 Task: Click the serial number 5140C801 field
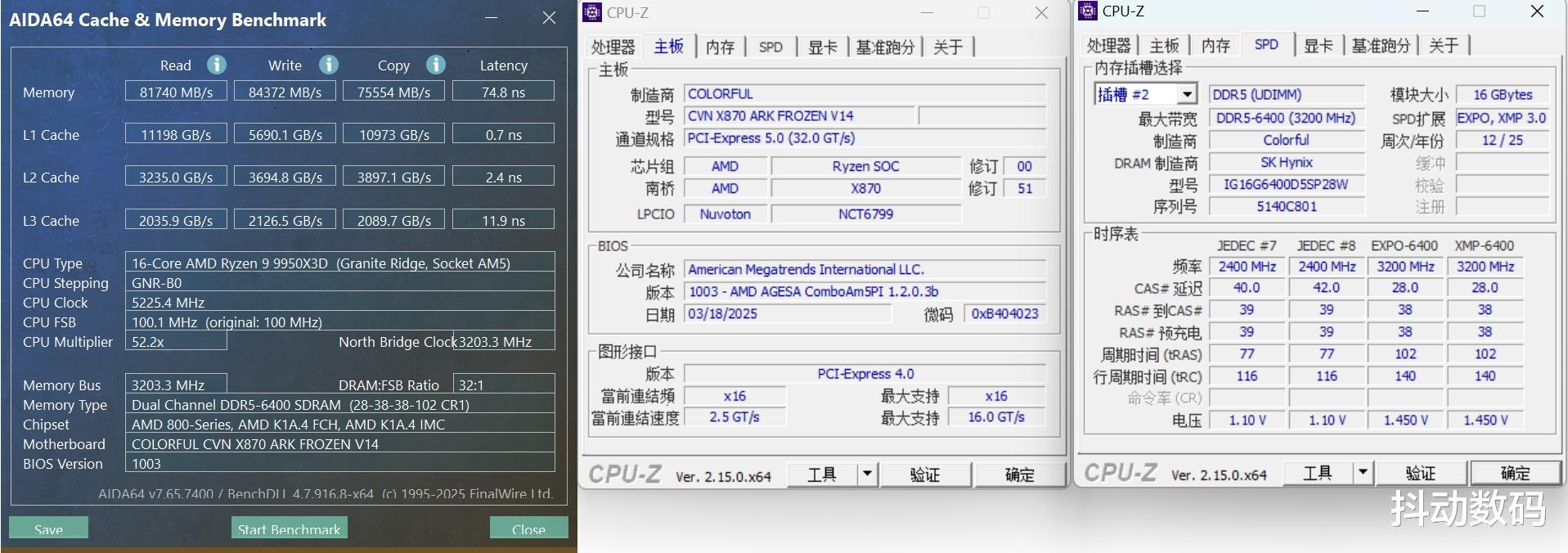(x=1287, y=206)
